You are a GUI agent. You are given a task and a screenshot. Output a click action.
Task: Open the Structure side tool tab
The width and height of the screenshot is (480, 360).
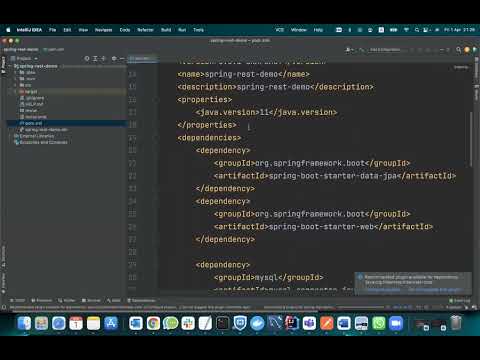pyautogui.click(x=3, y=257)
